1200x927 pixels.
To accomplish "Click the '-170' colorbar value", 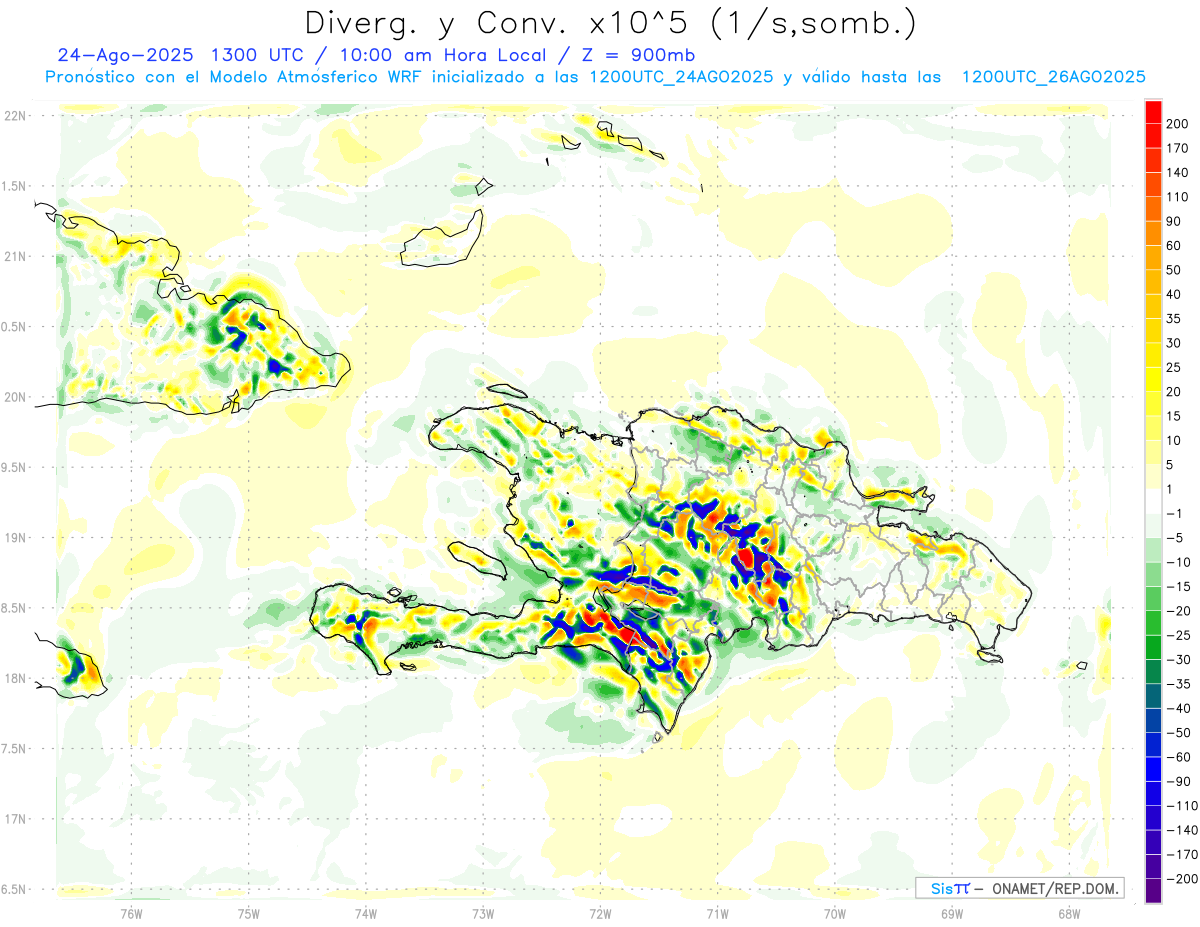I will click(x=1182, y=855).
